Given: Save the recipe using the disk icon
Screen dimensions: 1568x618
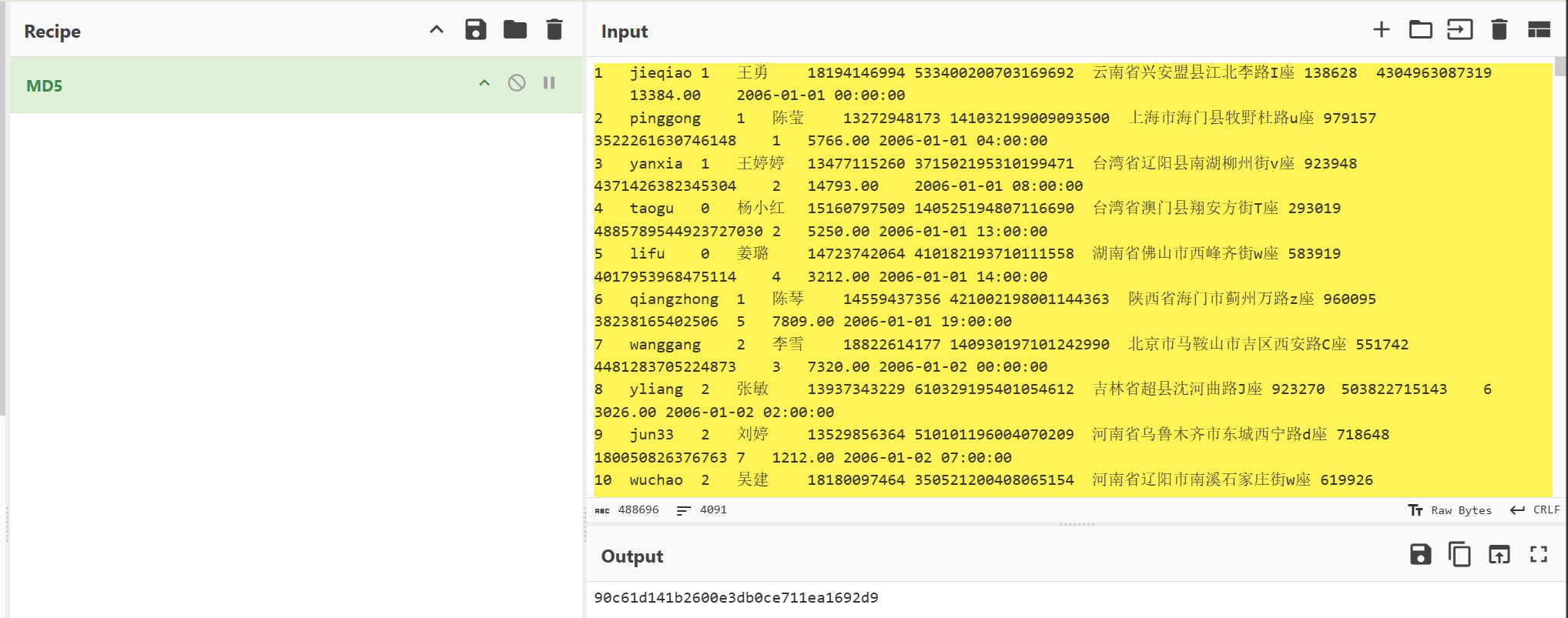Looking at the screenshot, I should coord(475,30).
